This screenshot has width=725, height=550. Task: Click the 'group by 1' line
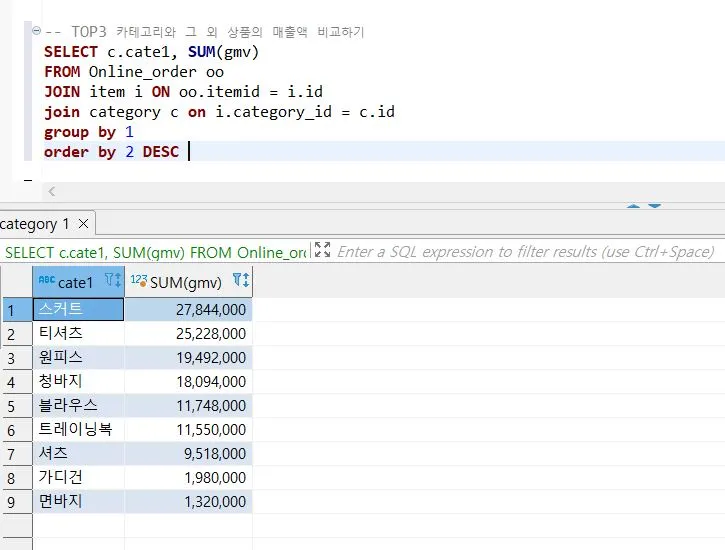89,132
